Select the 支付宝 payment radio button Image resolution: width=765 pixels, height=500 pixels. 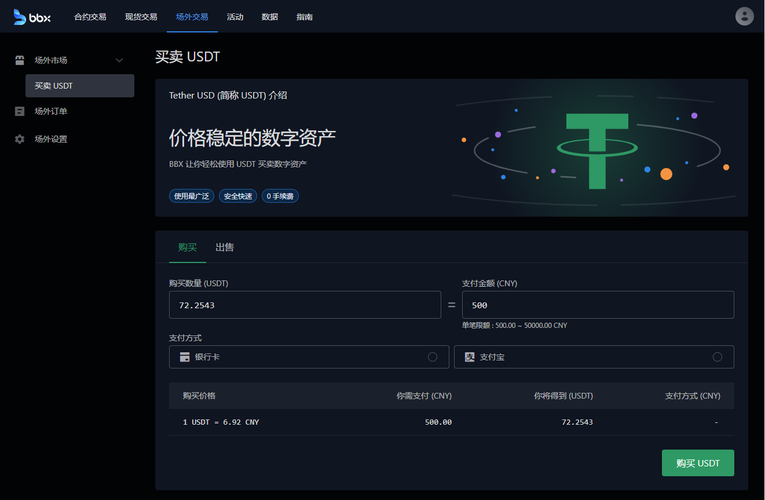pyautogui.click(x=717, y=357)
